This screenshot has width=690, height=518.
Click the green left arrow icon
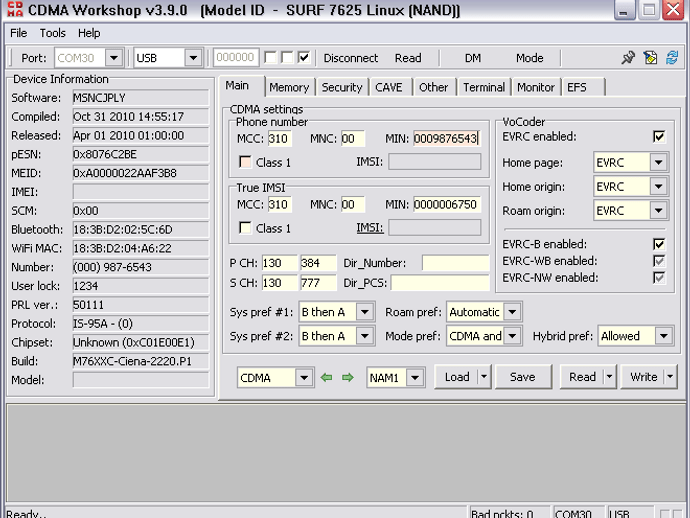(x=327, y=378)
